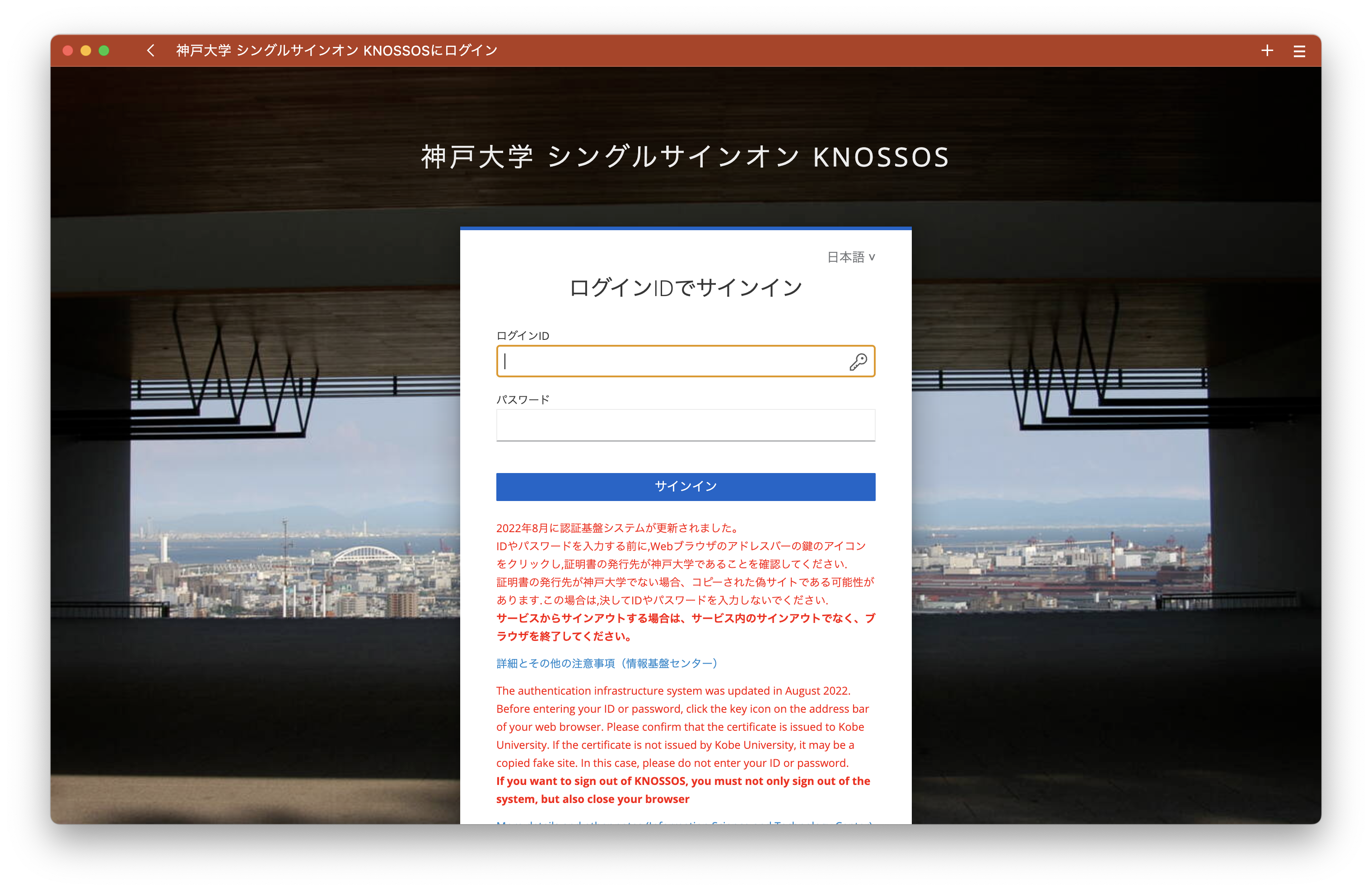Image resolution: width=1372 pixels, height=891 pixels.
Task: Focus the パスワード input field
Action: [686, 425]
